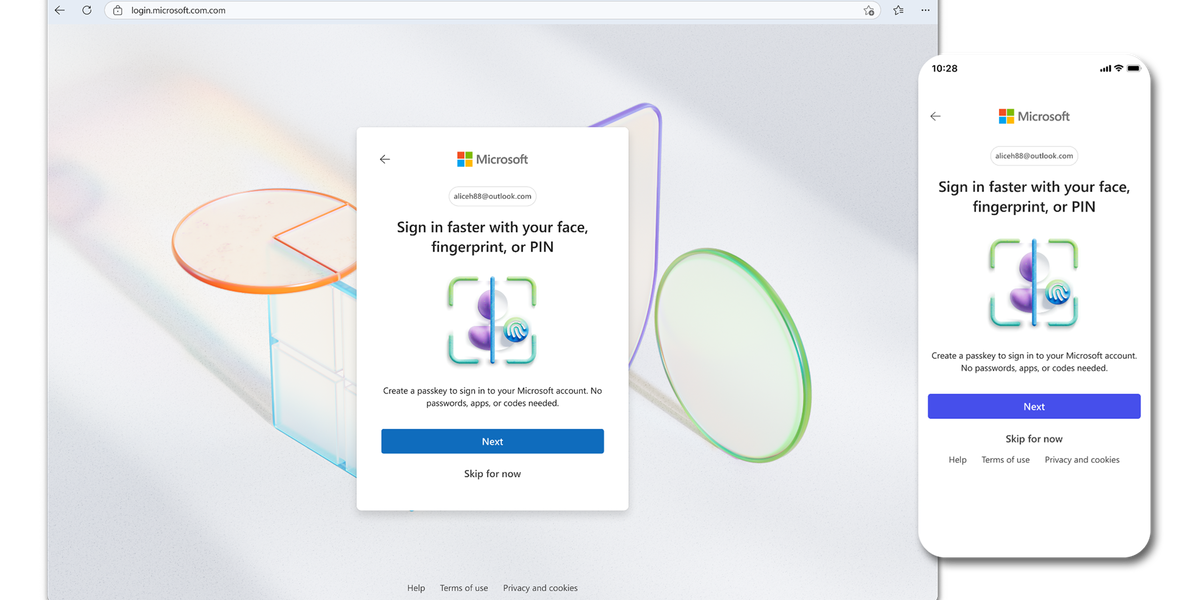View site information lock icon
Screen dimensions: 1200x600
coord(118,10)
